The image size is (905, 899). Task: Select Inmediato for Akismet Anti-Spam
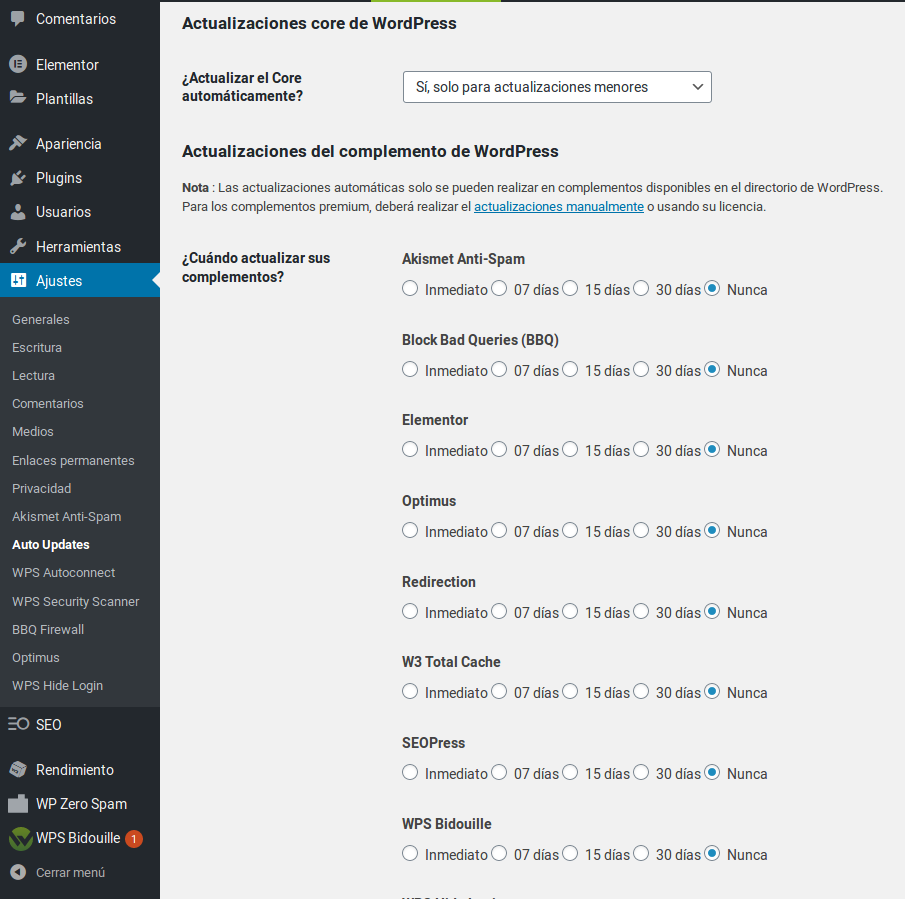tap(410, 288)
